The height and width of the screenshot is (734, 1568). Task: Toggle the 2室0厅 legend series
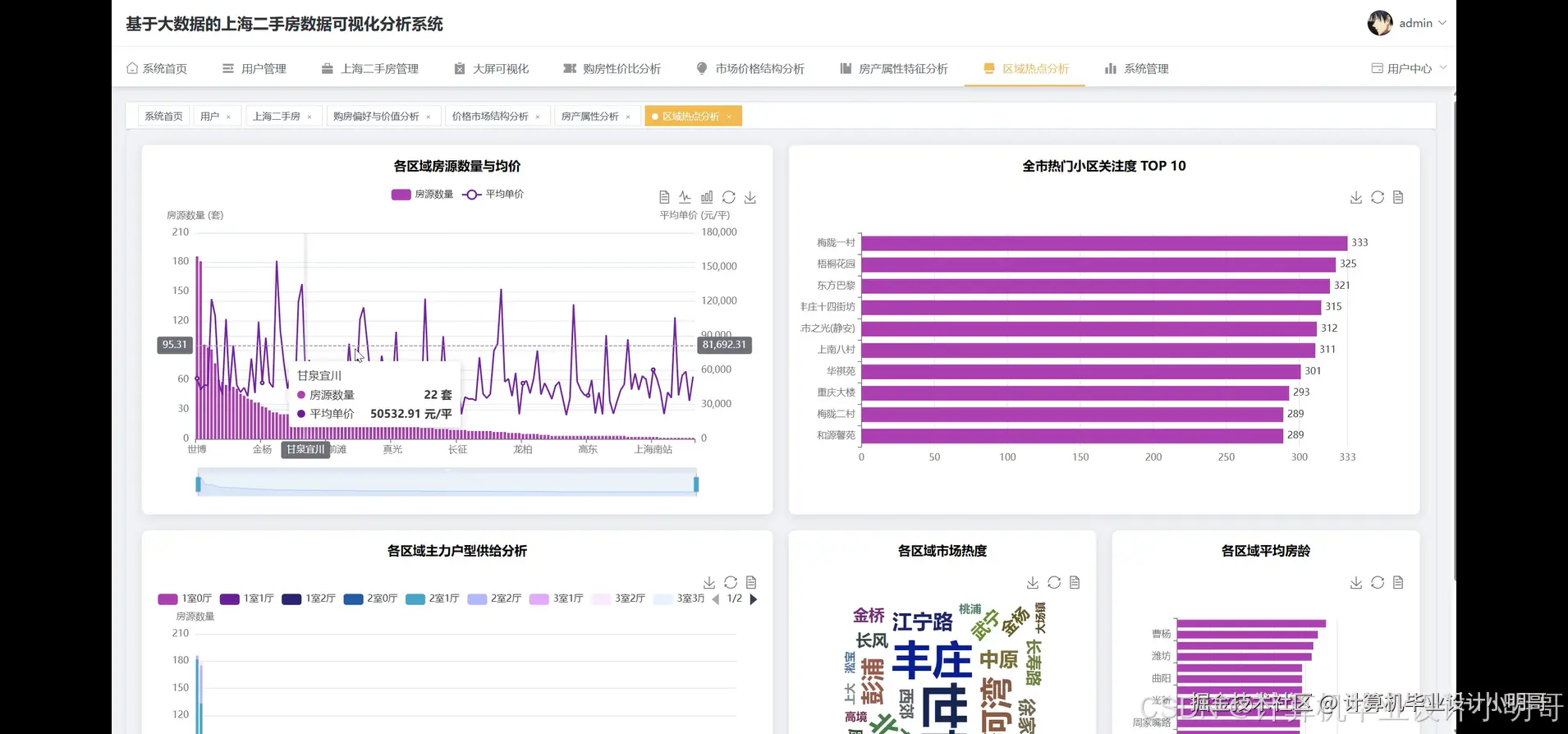(x=371, y=599)
